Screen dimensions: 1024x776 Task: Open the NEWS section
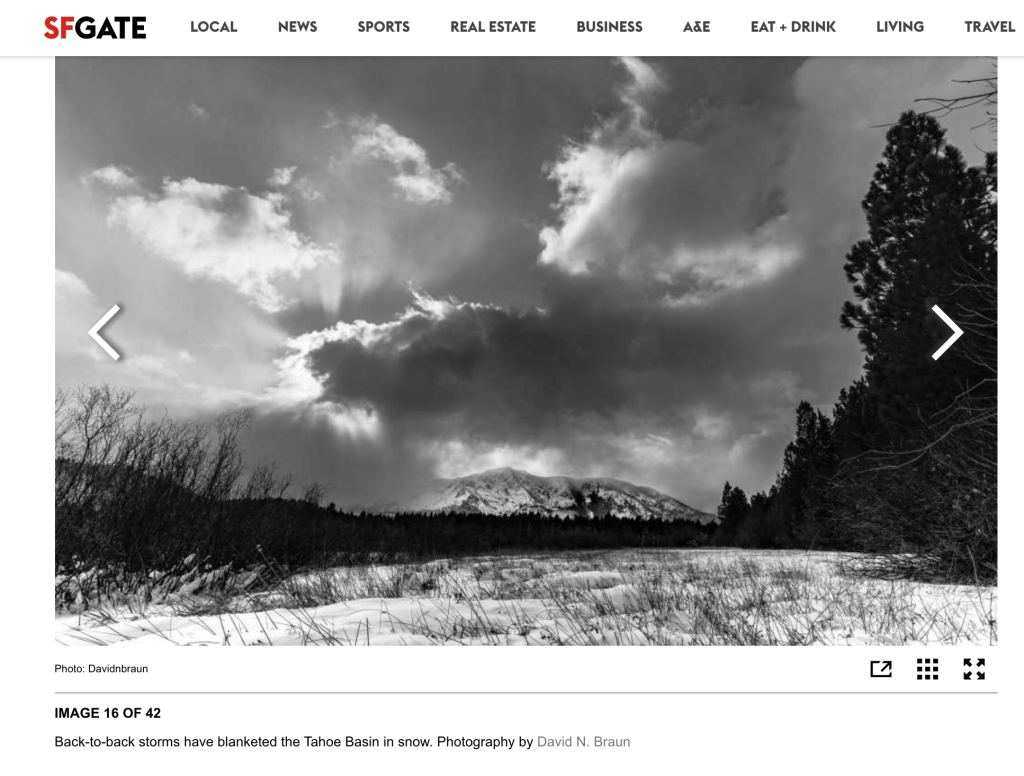[x=297, y=27]
